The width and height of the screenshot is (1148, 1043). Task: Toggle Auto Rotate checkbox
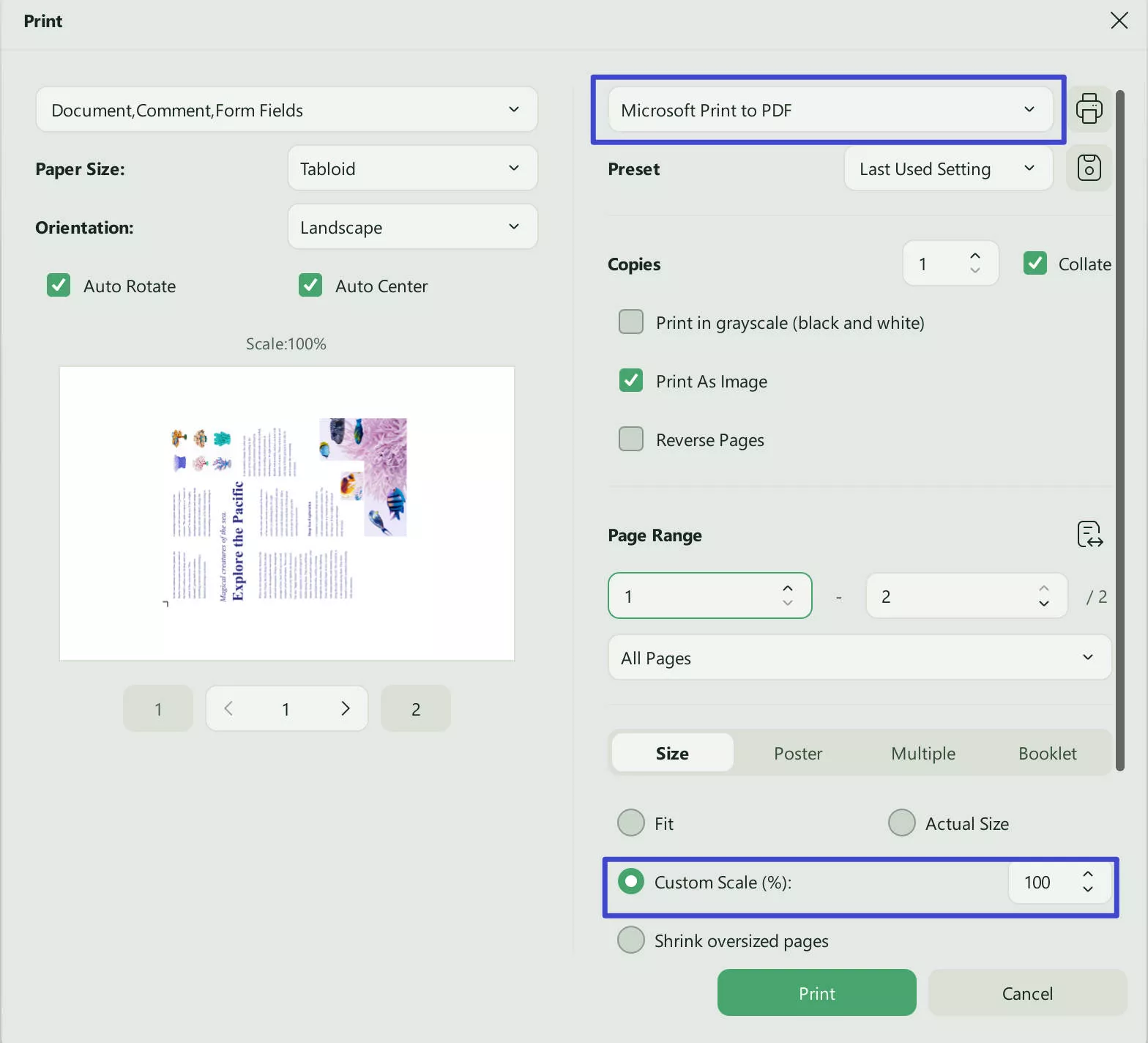pos(59,285)
